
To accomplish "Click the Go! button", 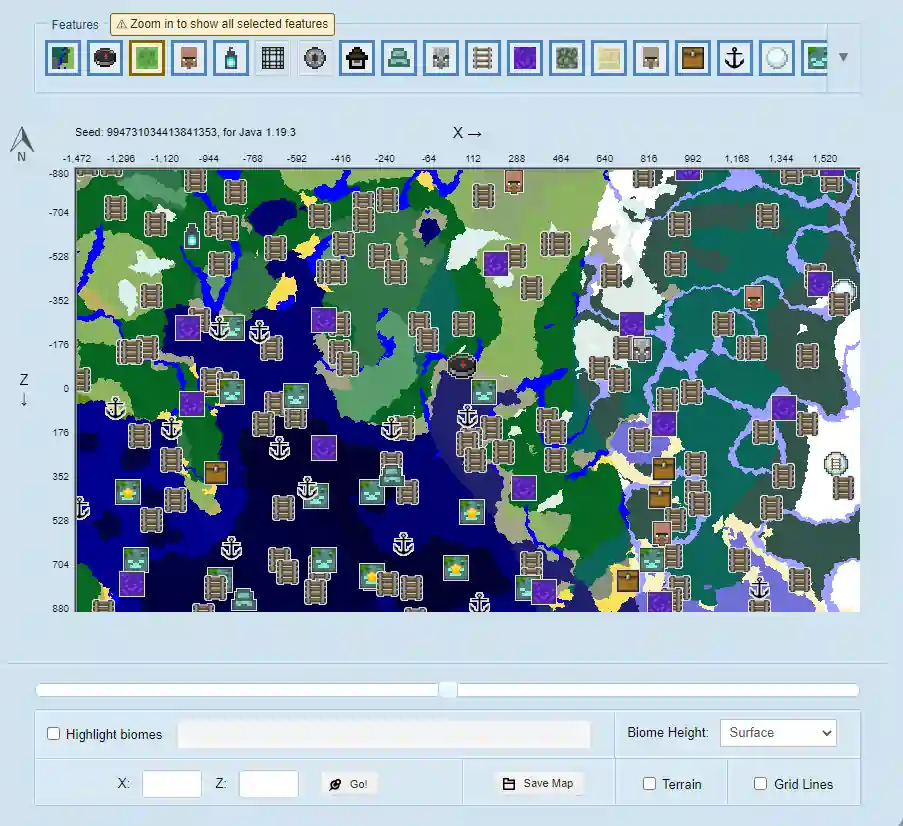I will tap(349, 784).
